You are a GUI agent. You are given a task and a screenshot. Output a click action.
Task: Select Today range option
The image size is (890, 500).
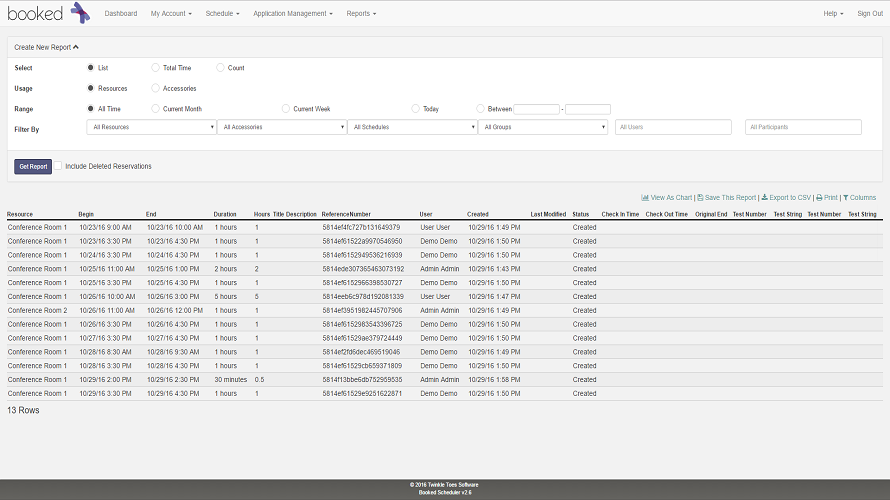[415, 108]
